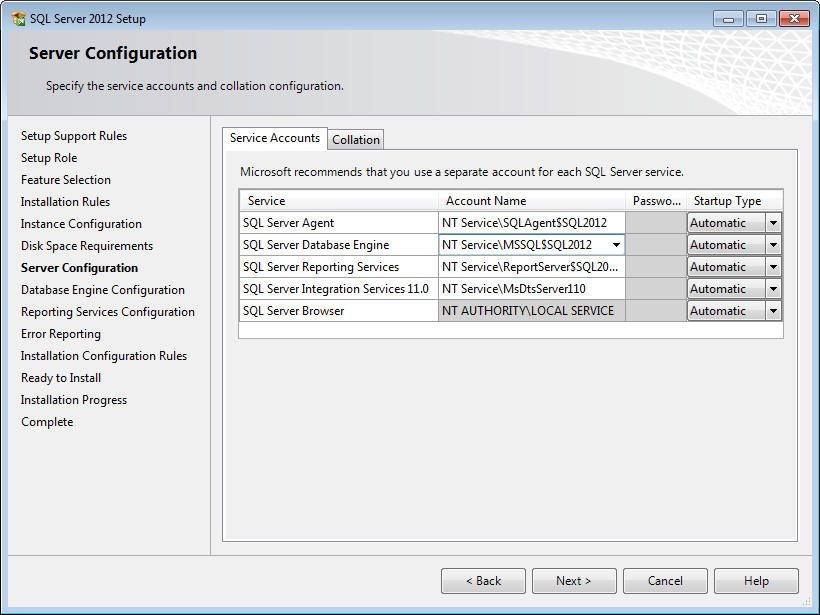Click password cell for SQL Server Database Engine
Image resolution: width=820 pixels, height=615 pixels.
tap(656, 245)
